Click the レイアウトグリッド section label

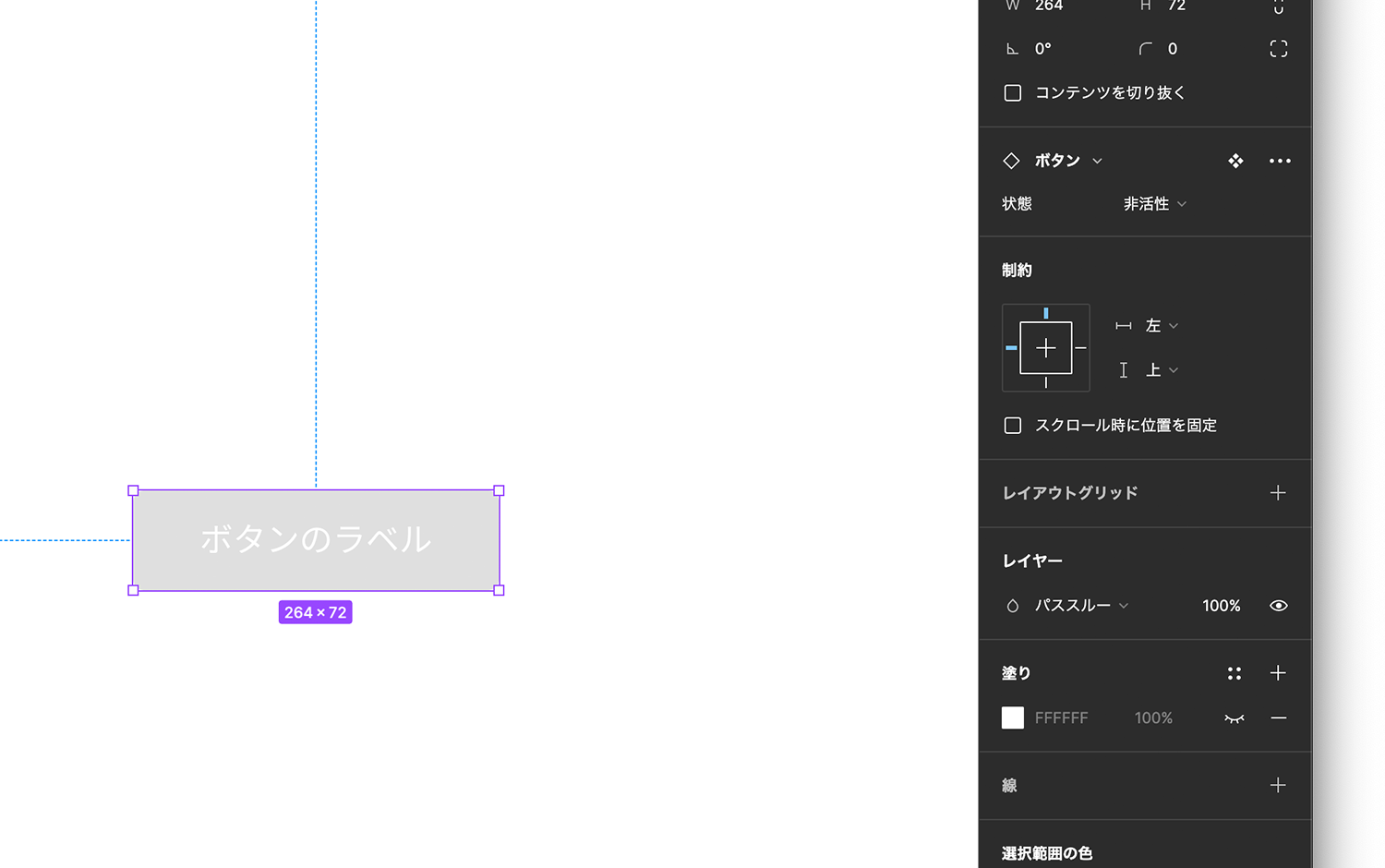pyautogui.click(x=1070, y=493)
